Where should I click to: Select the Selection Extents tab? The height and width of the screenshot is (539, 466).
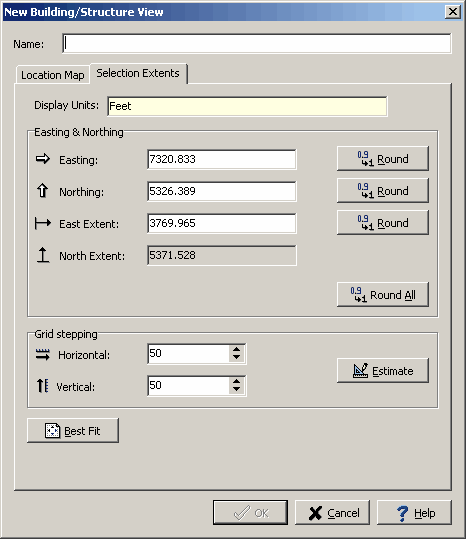pos(138,73)
